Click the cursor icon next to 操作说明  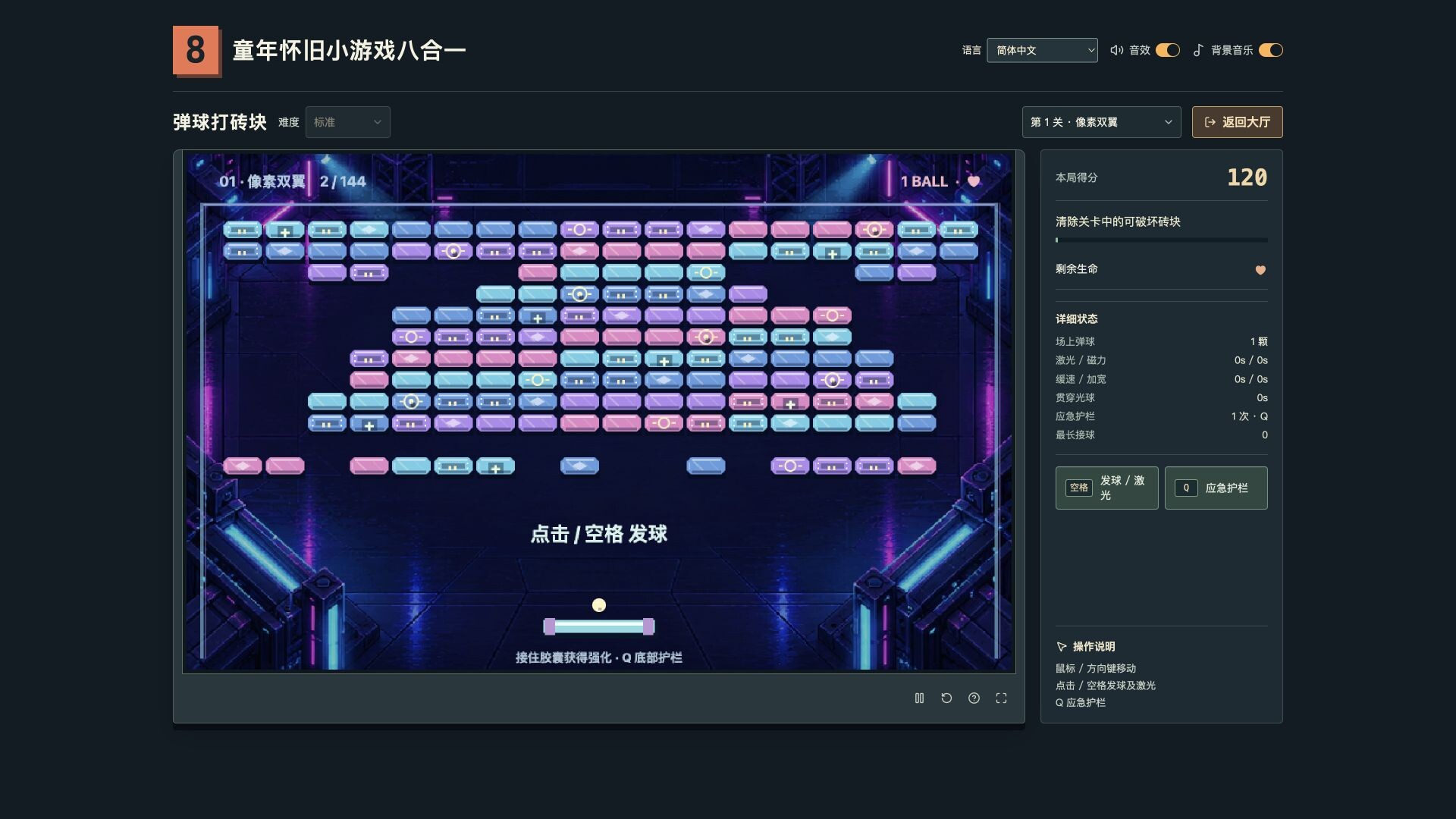(1062, 647)
